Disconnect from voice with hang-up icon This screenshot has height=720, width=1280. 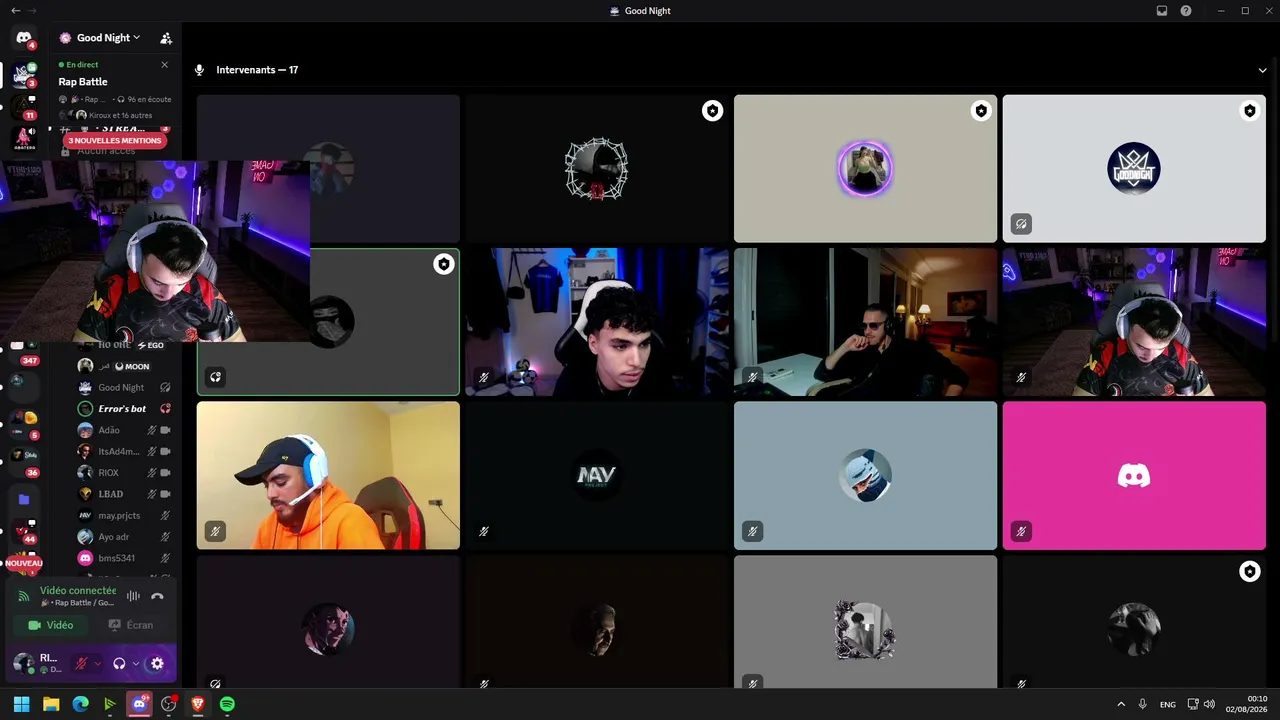pos(157,596)
